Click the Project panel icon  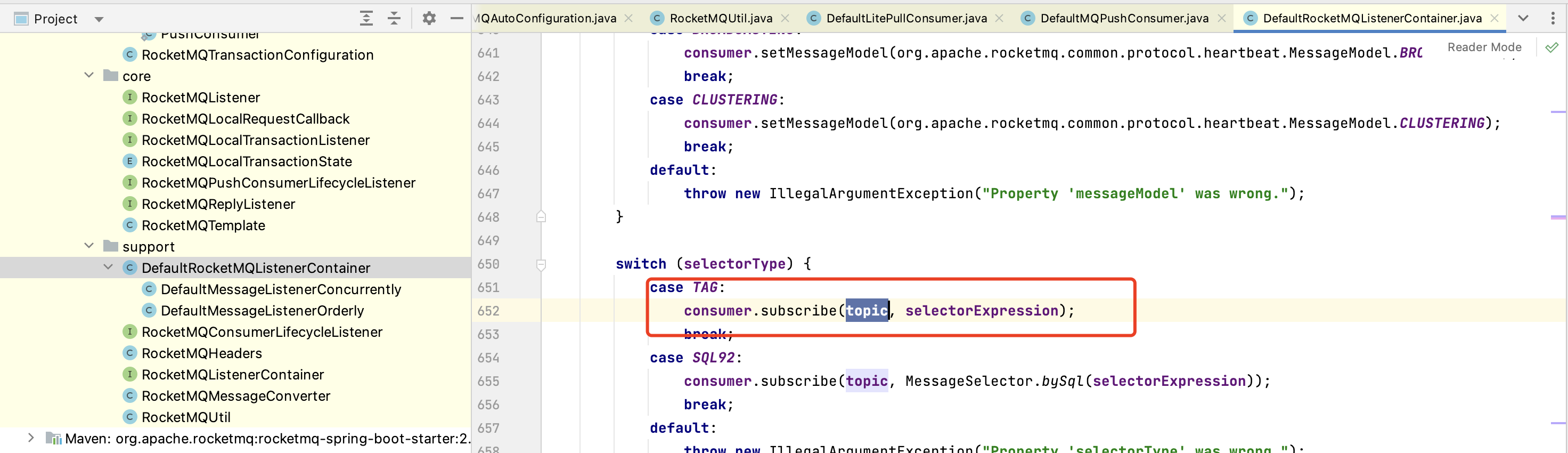pyautogui.click(x=21, y=19)
